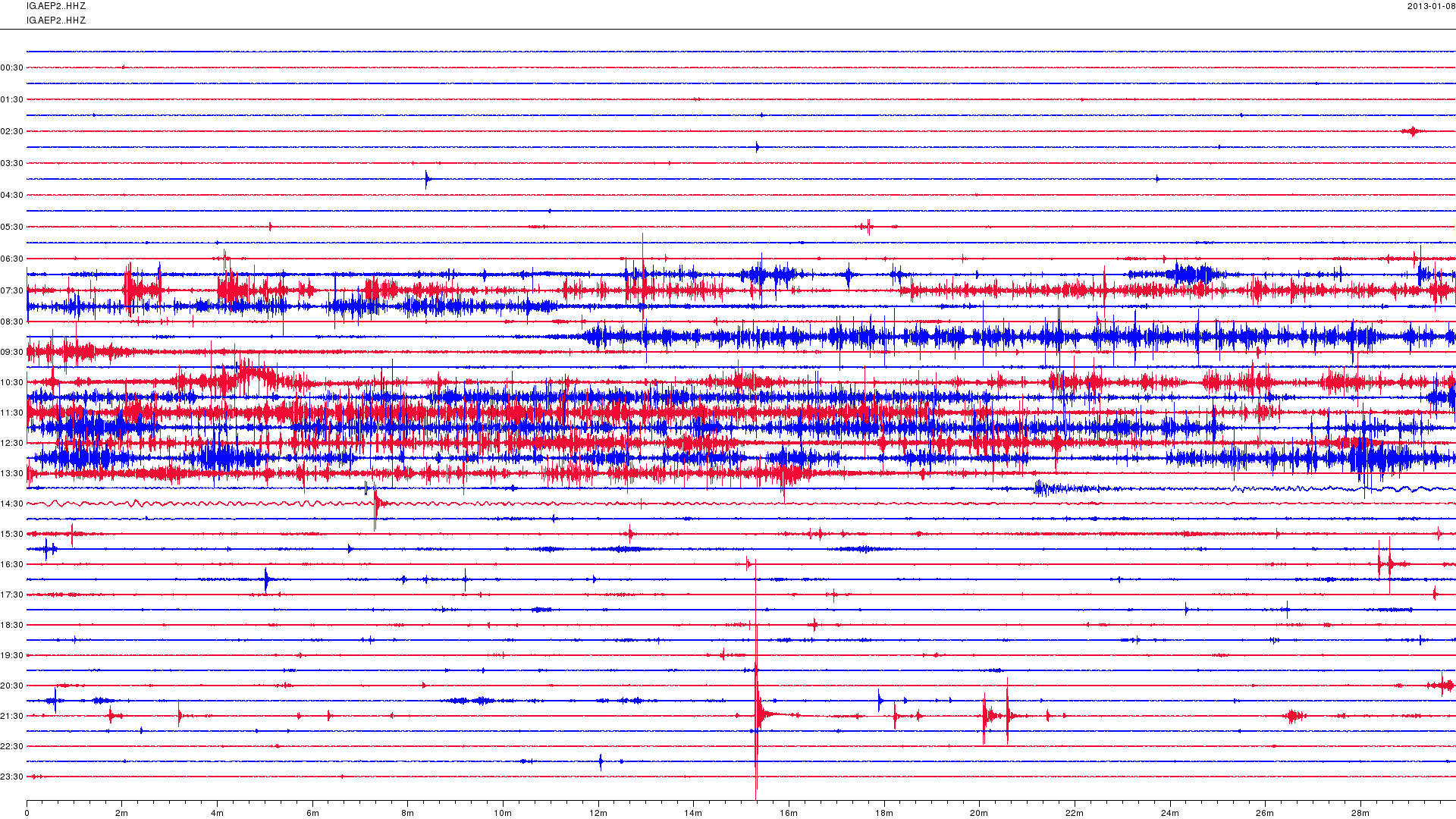Click the 24m axis tick label
1456x819 pixels.
[1169, 813]
